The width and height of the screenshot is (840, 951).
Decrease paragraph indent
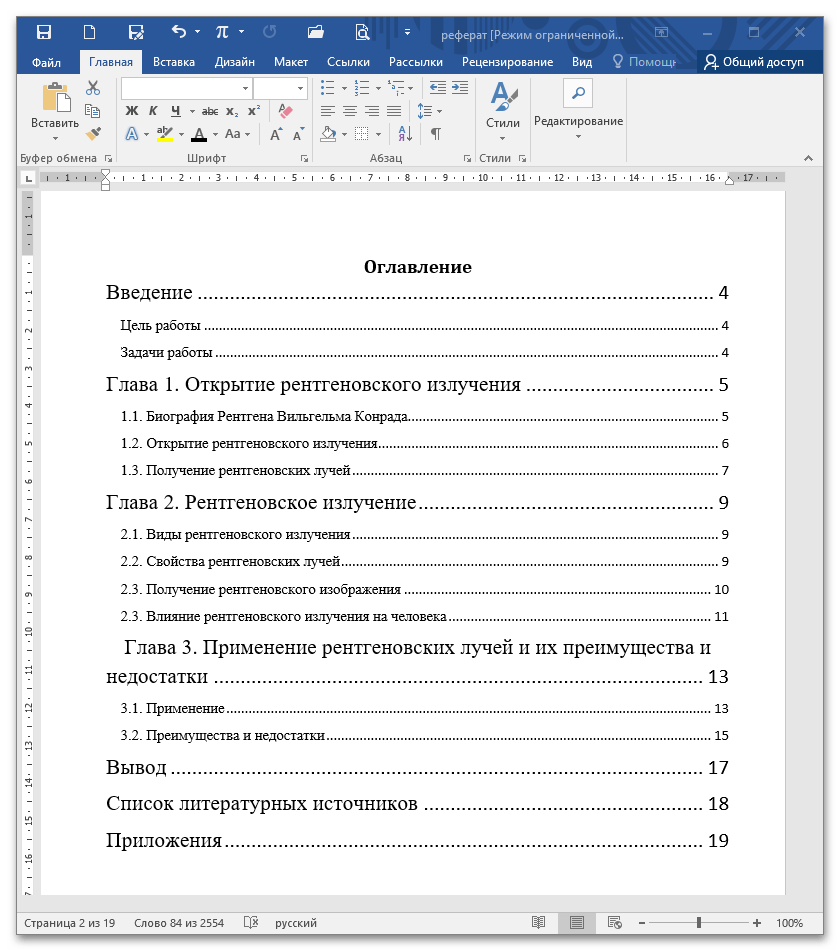click(x=437, y=88)
